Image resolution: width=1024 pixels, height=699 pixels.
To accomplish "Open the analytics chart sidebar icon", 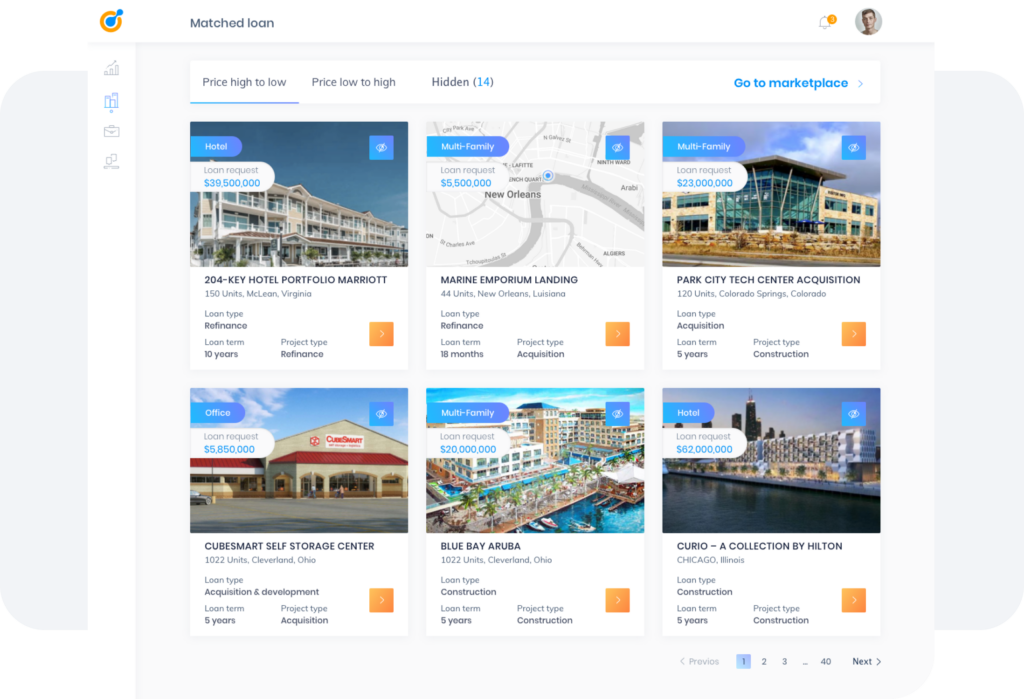I will pos(112,68).
